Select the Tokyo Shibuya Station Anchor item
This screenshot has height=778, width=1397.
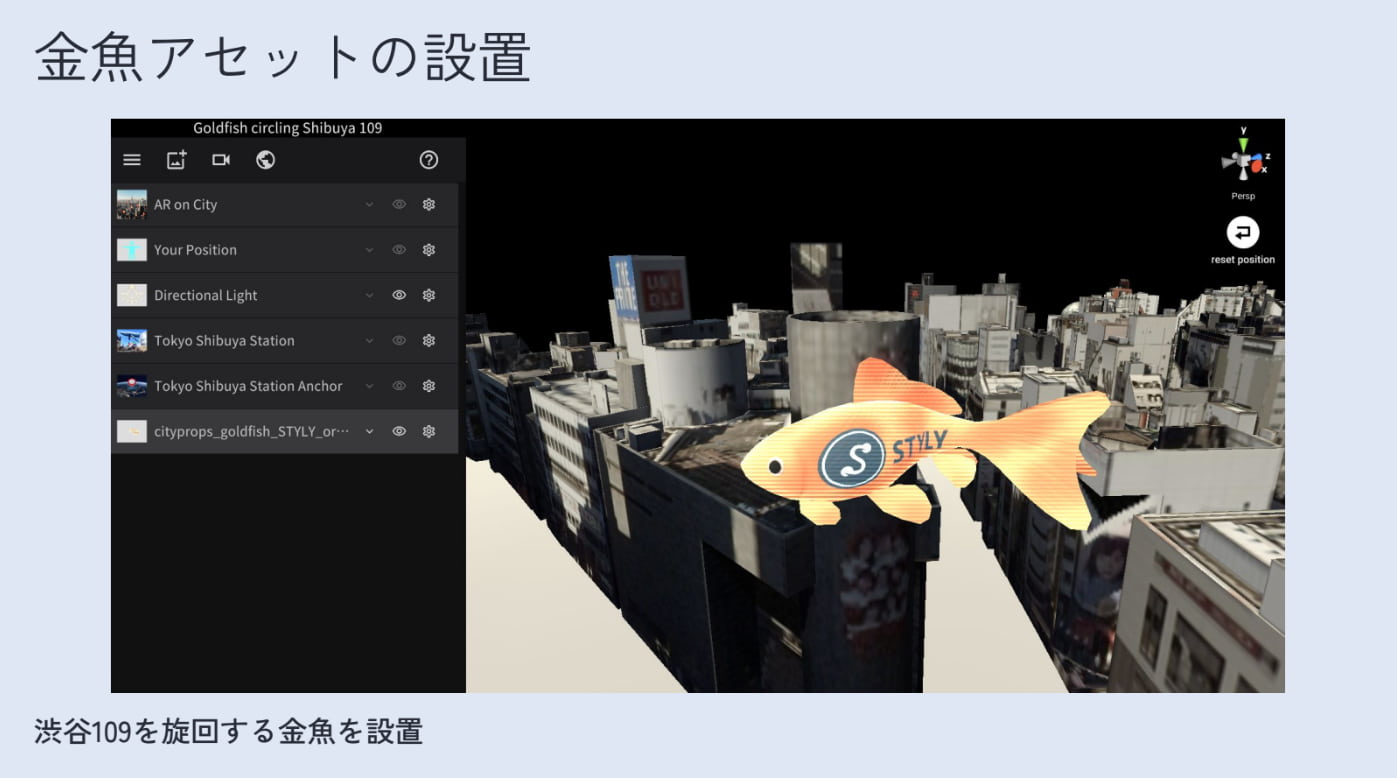285,386
